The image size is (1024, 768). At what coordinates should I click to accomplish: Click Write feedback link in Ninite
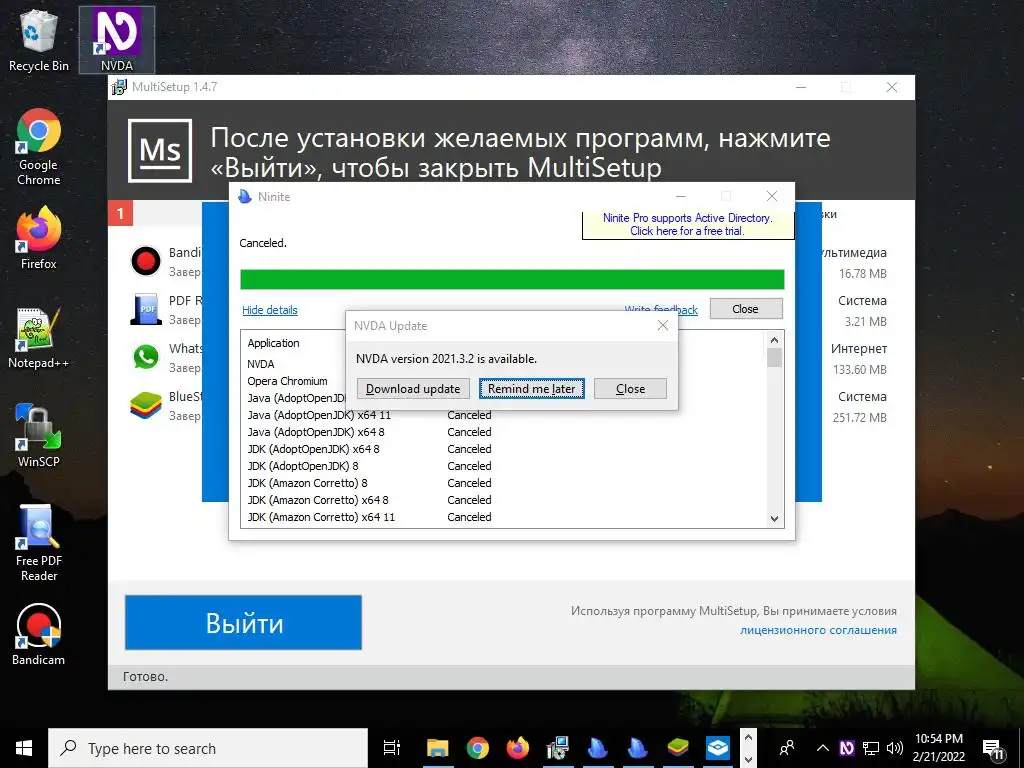(661, 310)
